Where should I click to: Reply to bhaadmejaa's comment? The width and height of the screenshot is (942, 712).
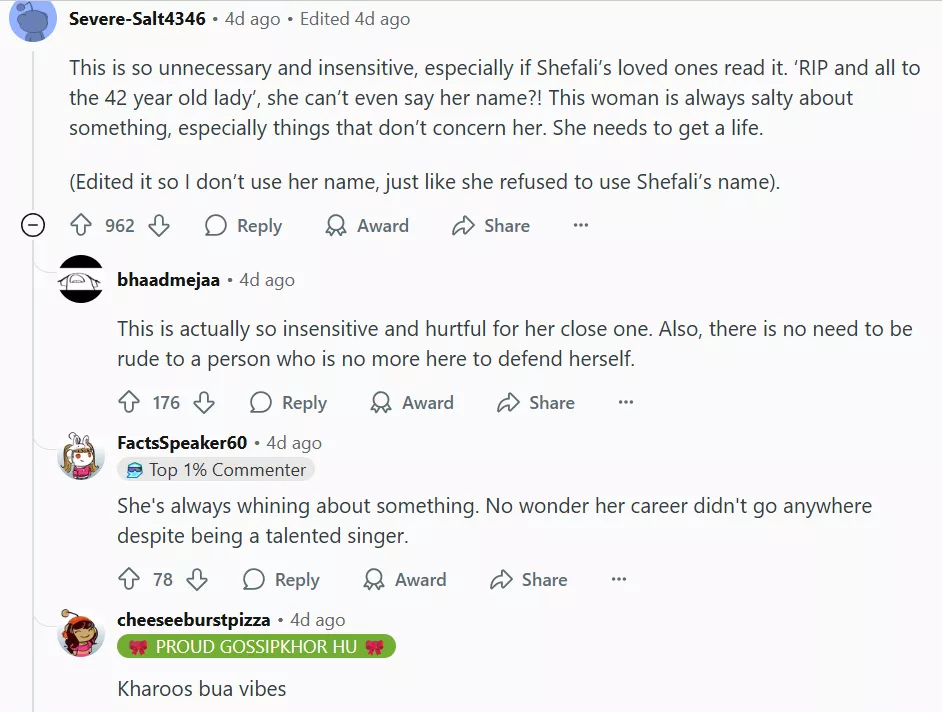pos(288,403)
